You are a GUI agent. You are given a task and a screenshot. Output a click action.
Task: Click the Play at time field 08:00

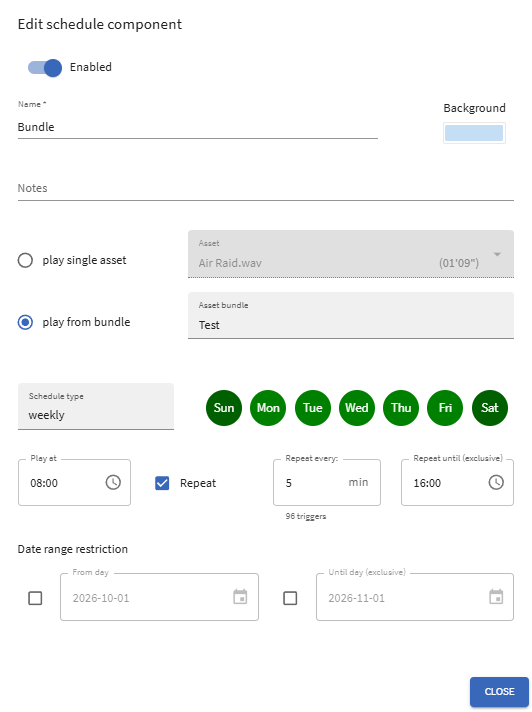pyautogui.click(x=74, y=482)
